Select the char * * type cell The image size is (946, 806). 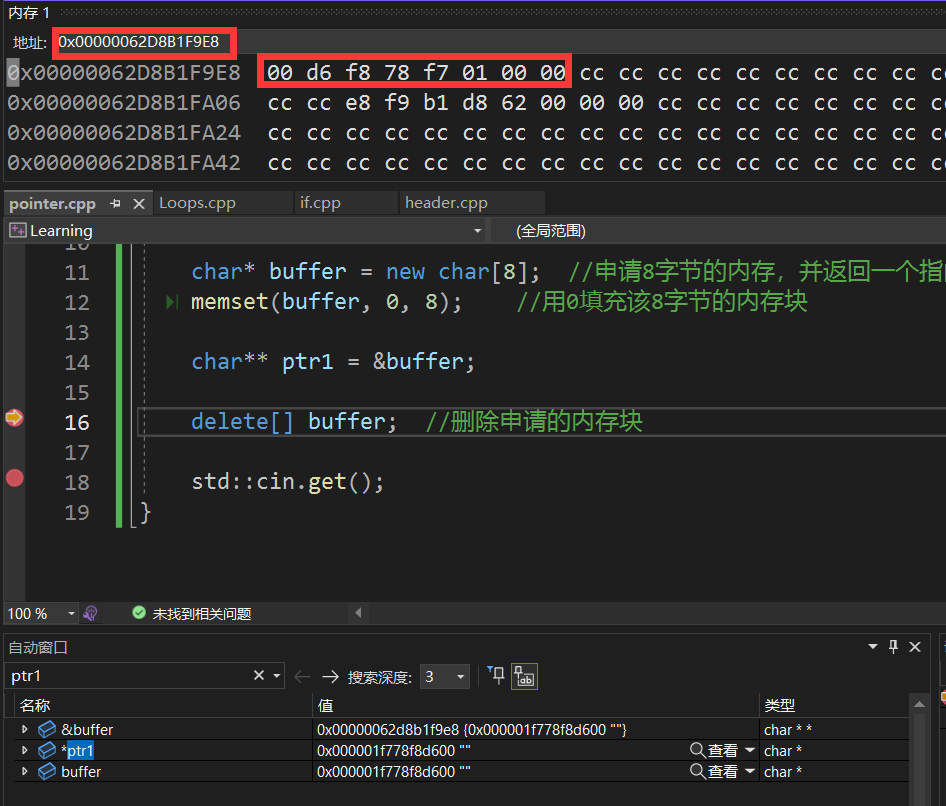point(787,730)
